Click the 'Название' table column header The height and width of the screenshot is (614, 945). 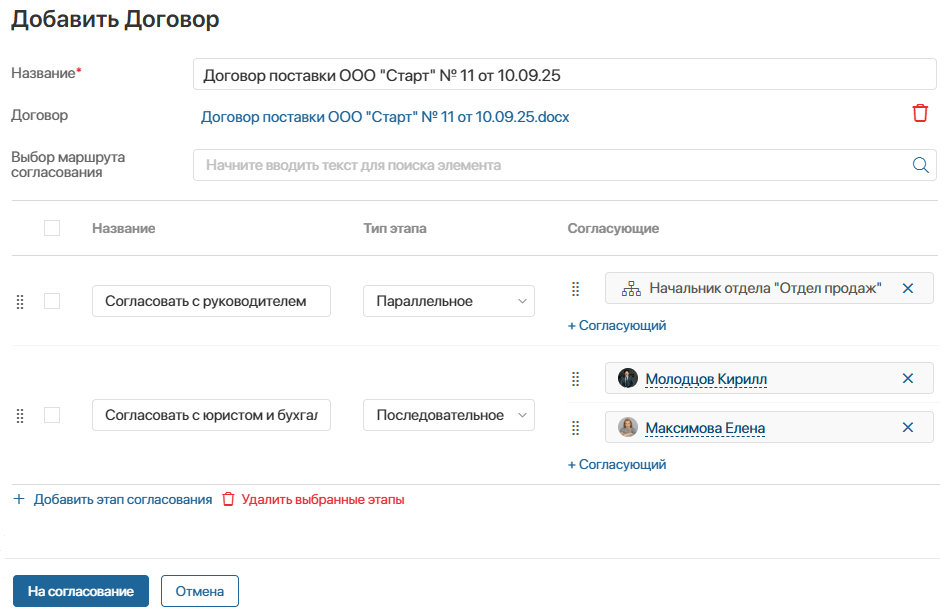click(x=124, y=228)
